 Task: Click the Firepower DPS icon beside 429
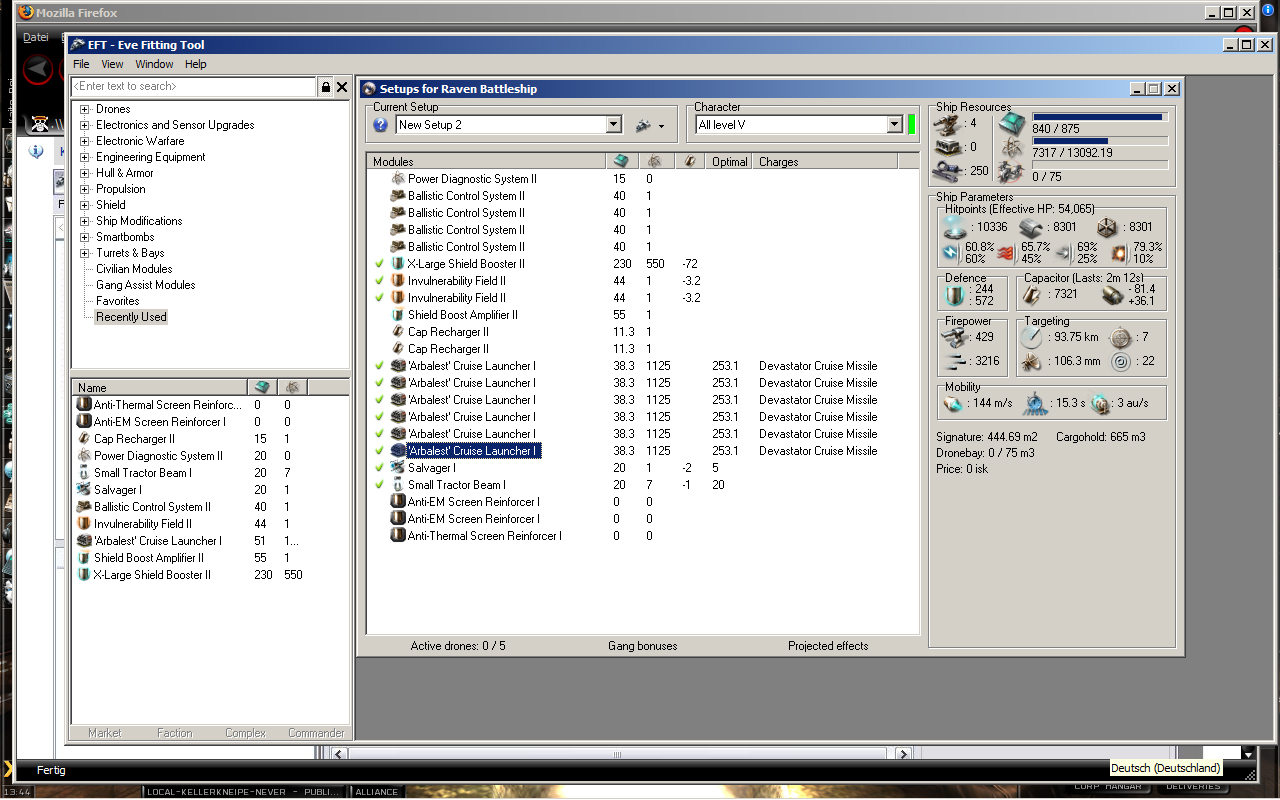point(956,337)
